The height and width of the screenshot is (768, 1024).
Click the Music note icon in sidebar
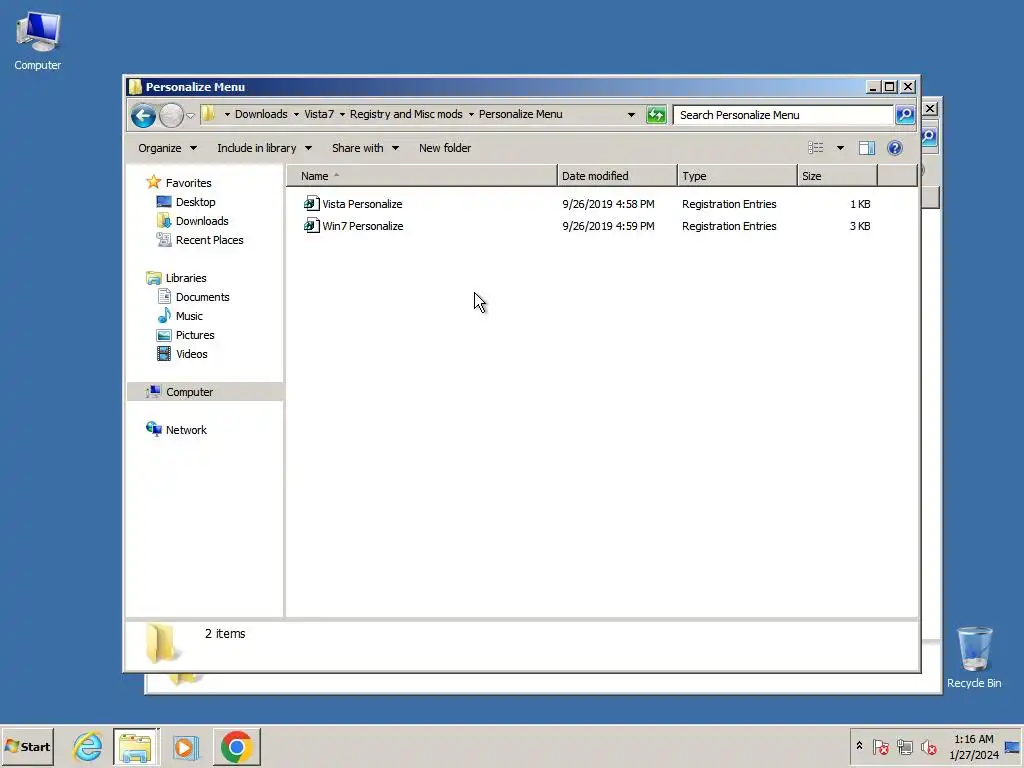(164, 315)
